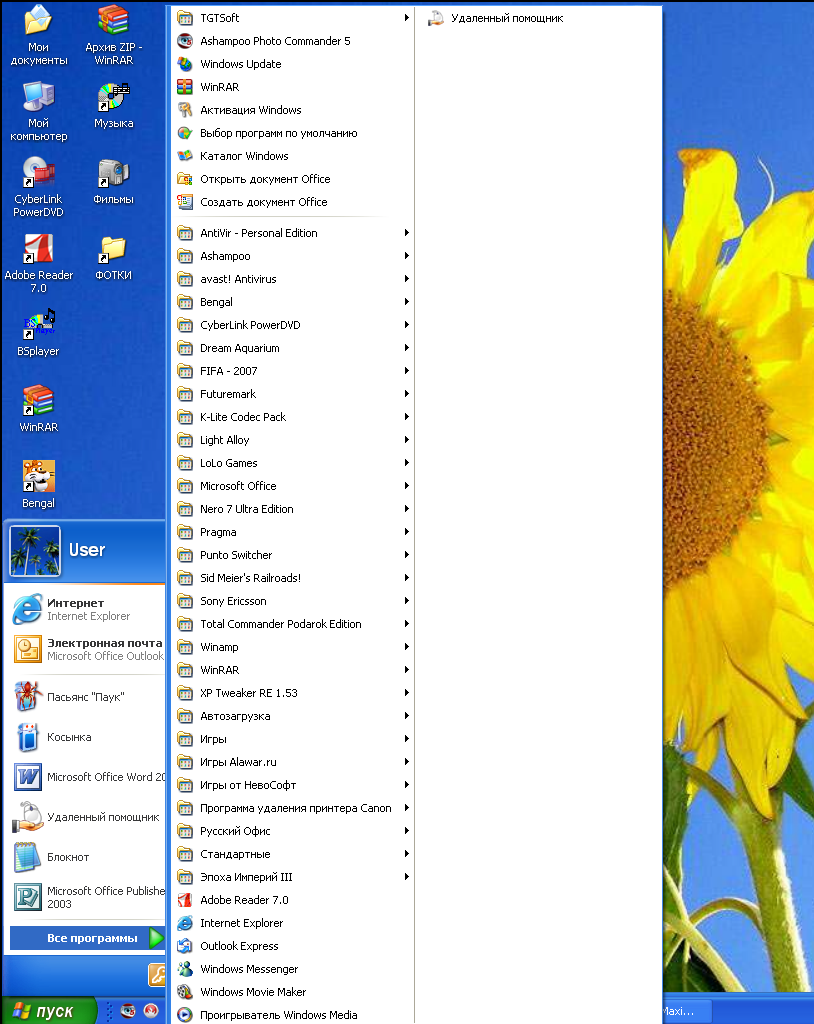This screenshot has height=1024, width=814.
Task: Open the Эпоха Империй III folder
Action: click(293, 877)
